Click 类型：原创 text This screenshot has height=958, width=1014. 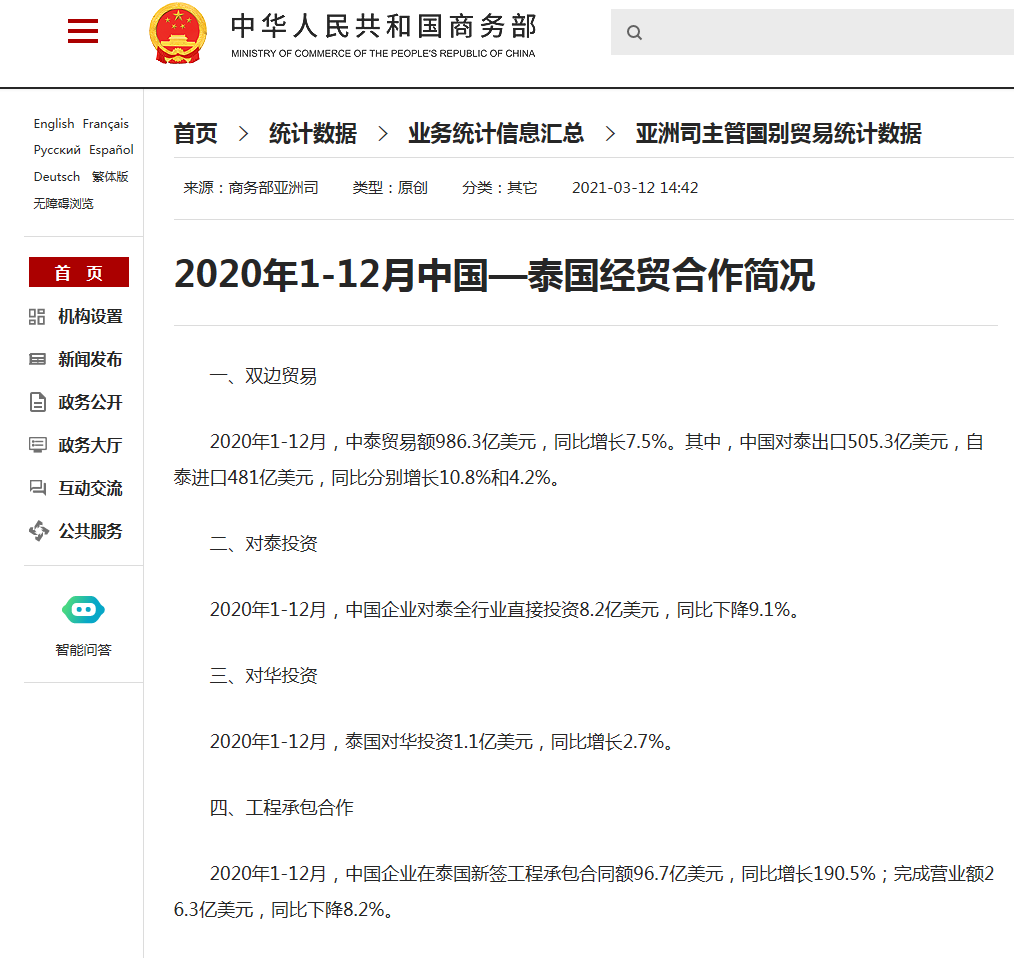(x=390, y=188)
